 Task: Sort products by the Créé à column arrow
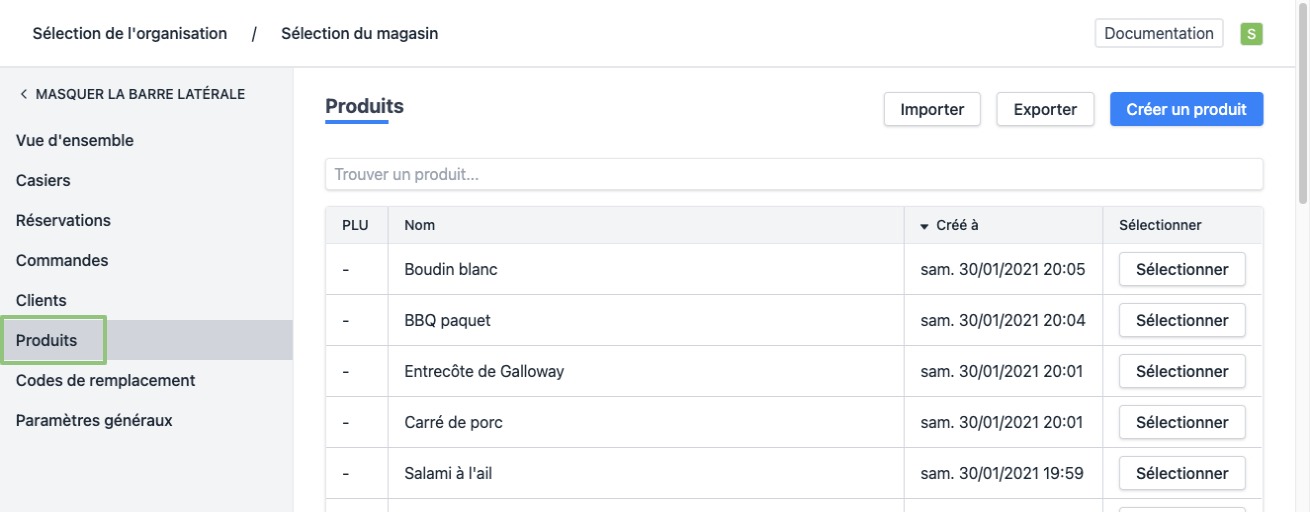tap(924, 226)
